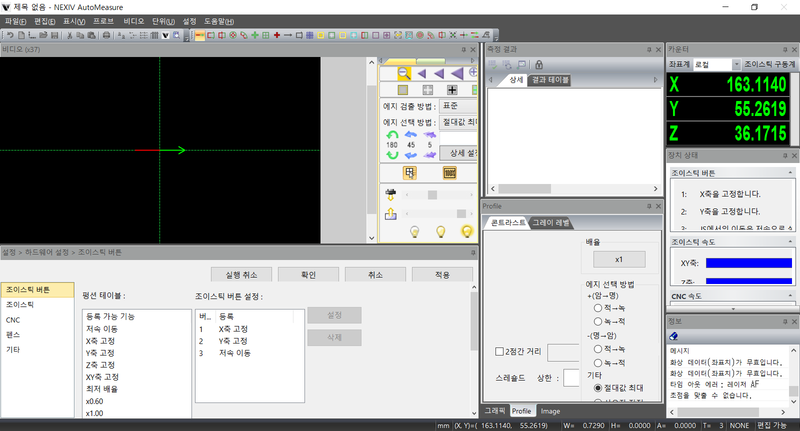800x431 pixels.
Task: Click the print icon in the toolbar
Action: coord(107,35)
